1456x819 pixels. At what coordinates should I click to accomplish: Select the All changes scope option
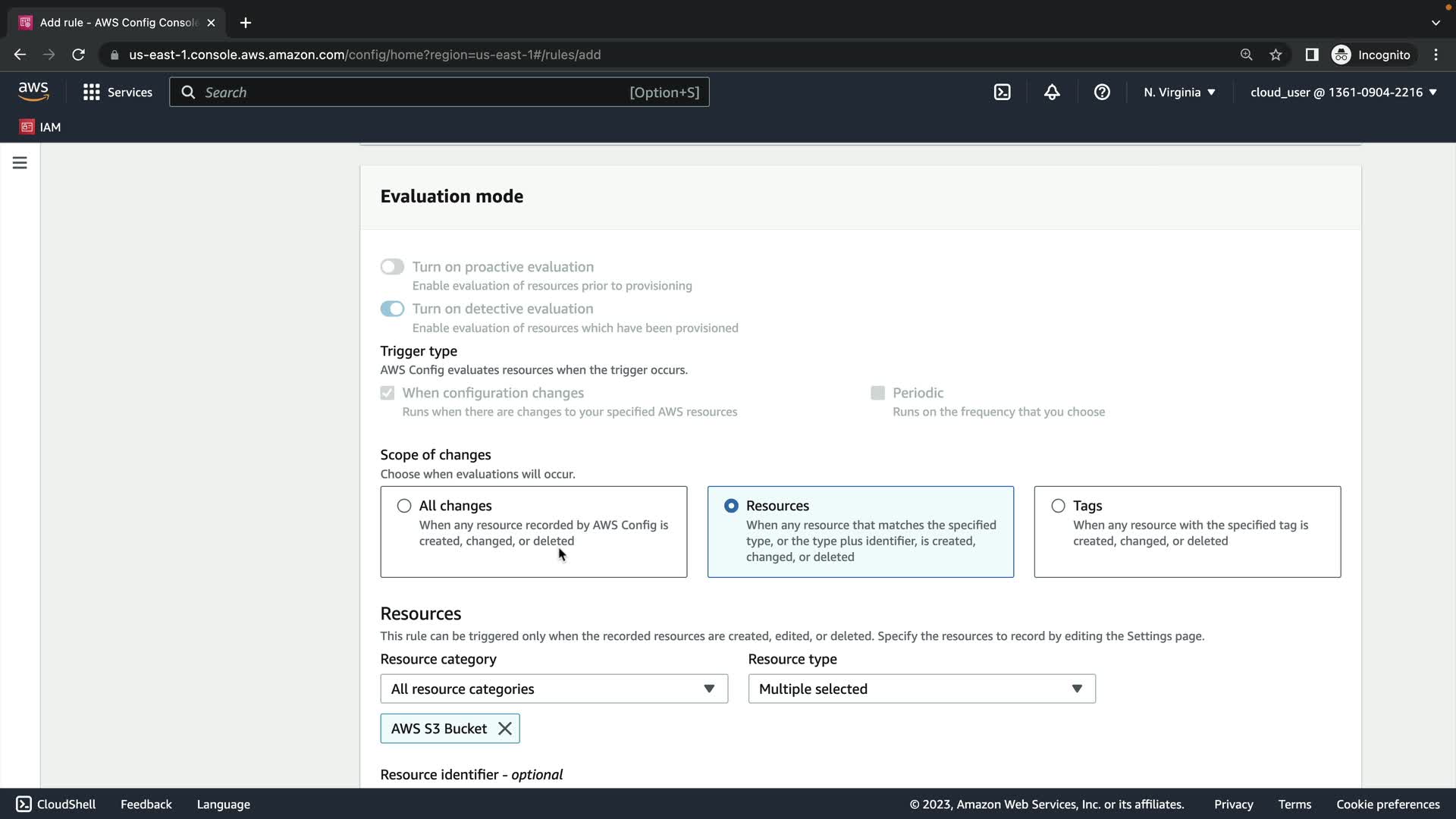point(404,506)
